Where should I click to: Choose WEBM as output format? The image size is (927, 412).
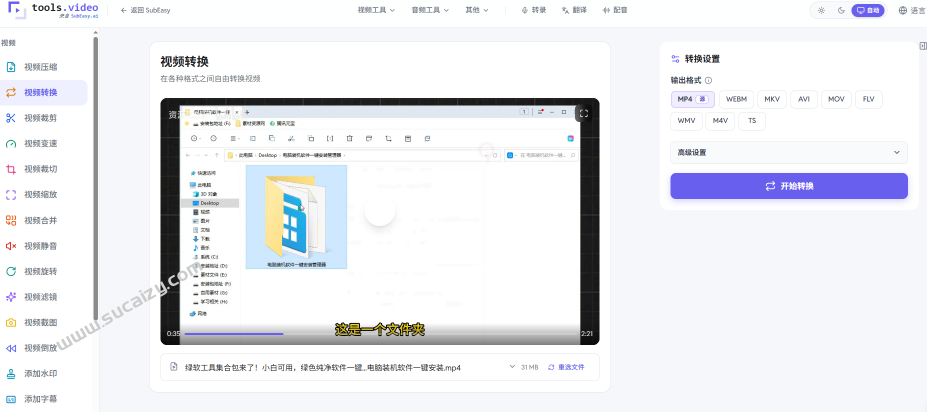pyautogui.click(x=736, y=99)
